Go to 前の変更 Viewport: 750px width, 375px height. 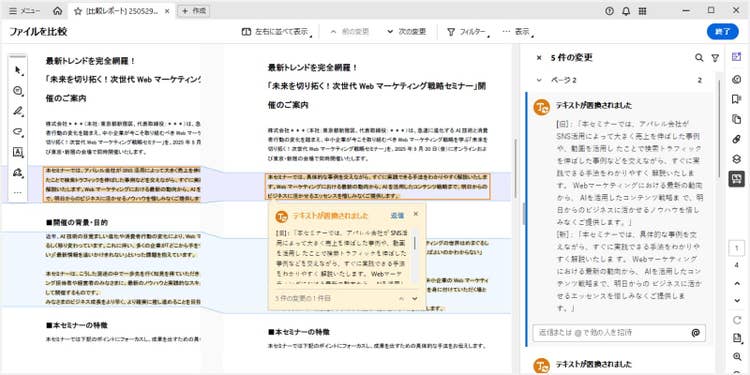coord(350,32)
